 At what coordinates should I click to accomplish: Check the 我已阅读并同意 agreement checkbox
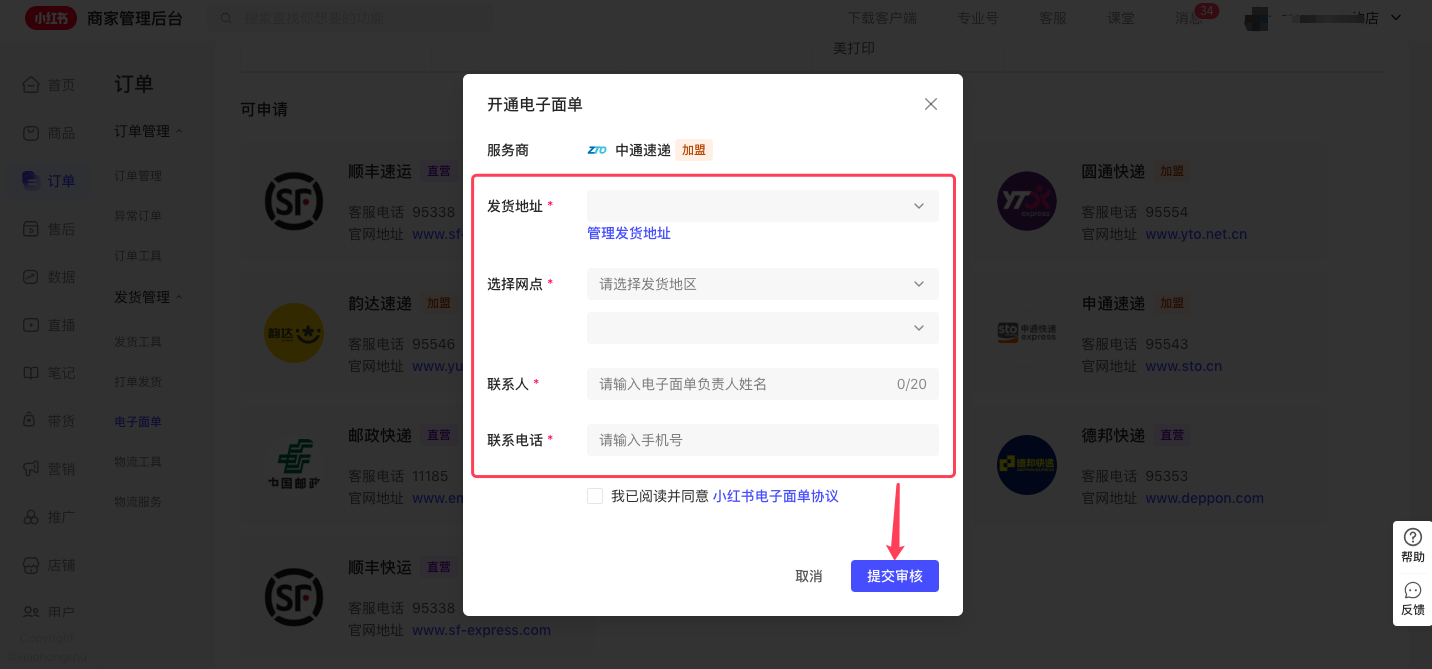pyautogui.click(x=595, y=496)
